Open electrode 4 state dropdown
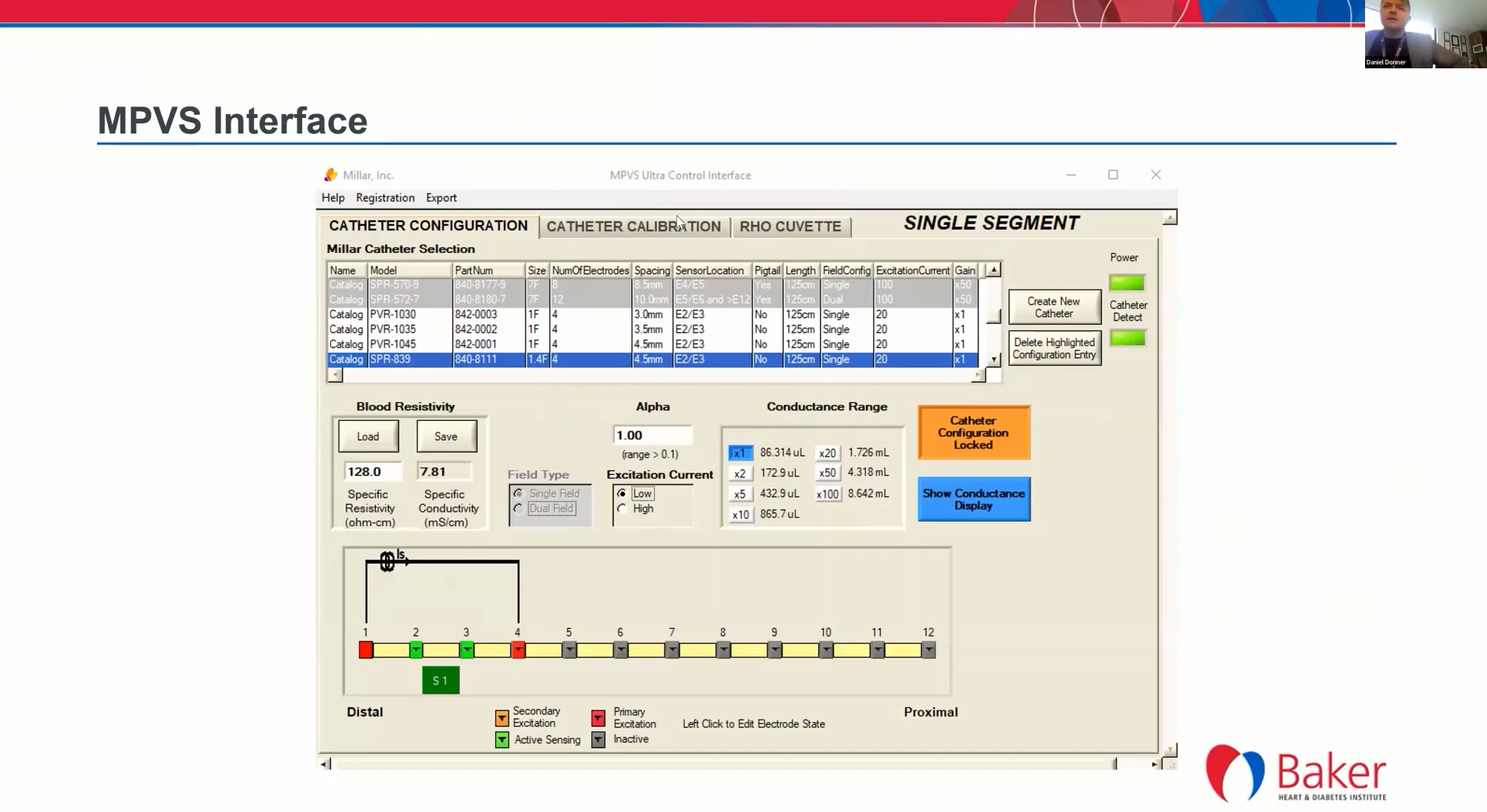 518,650
